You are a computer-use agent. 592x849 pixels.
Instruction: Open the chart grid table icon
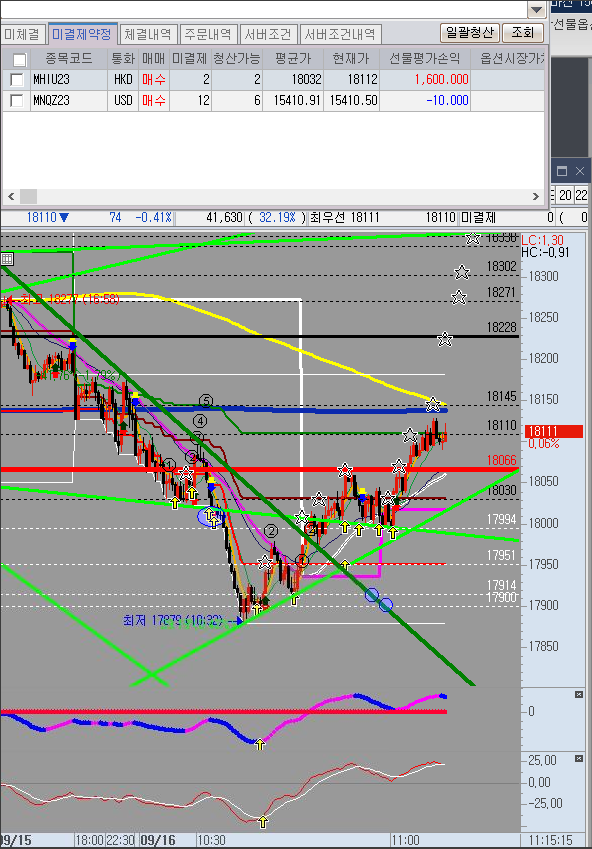(7, 259)
